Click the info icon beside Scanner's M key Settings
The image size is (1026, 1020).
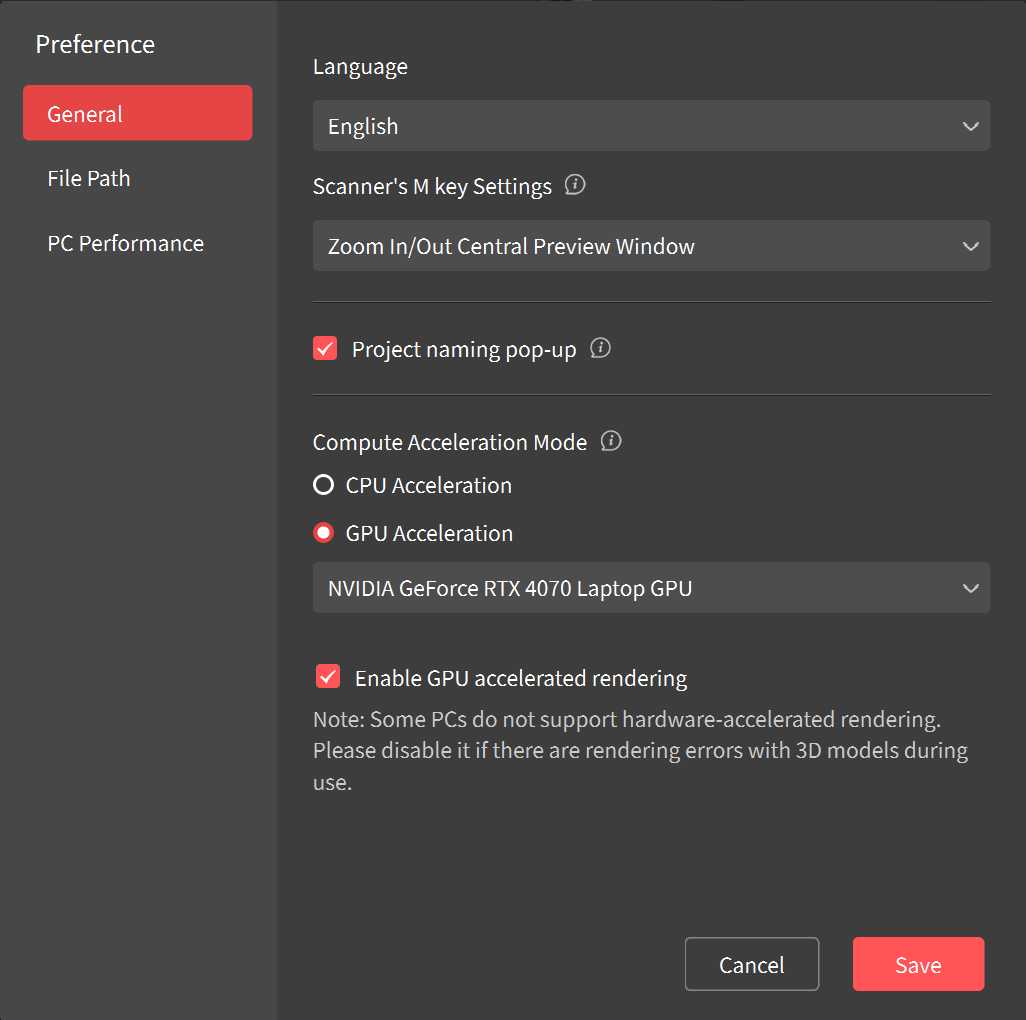575,186
